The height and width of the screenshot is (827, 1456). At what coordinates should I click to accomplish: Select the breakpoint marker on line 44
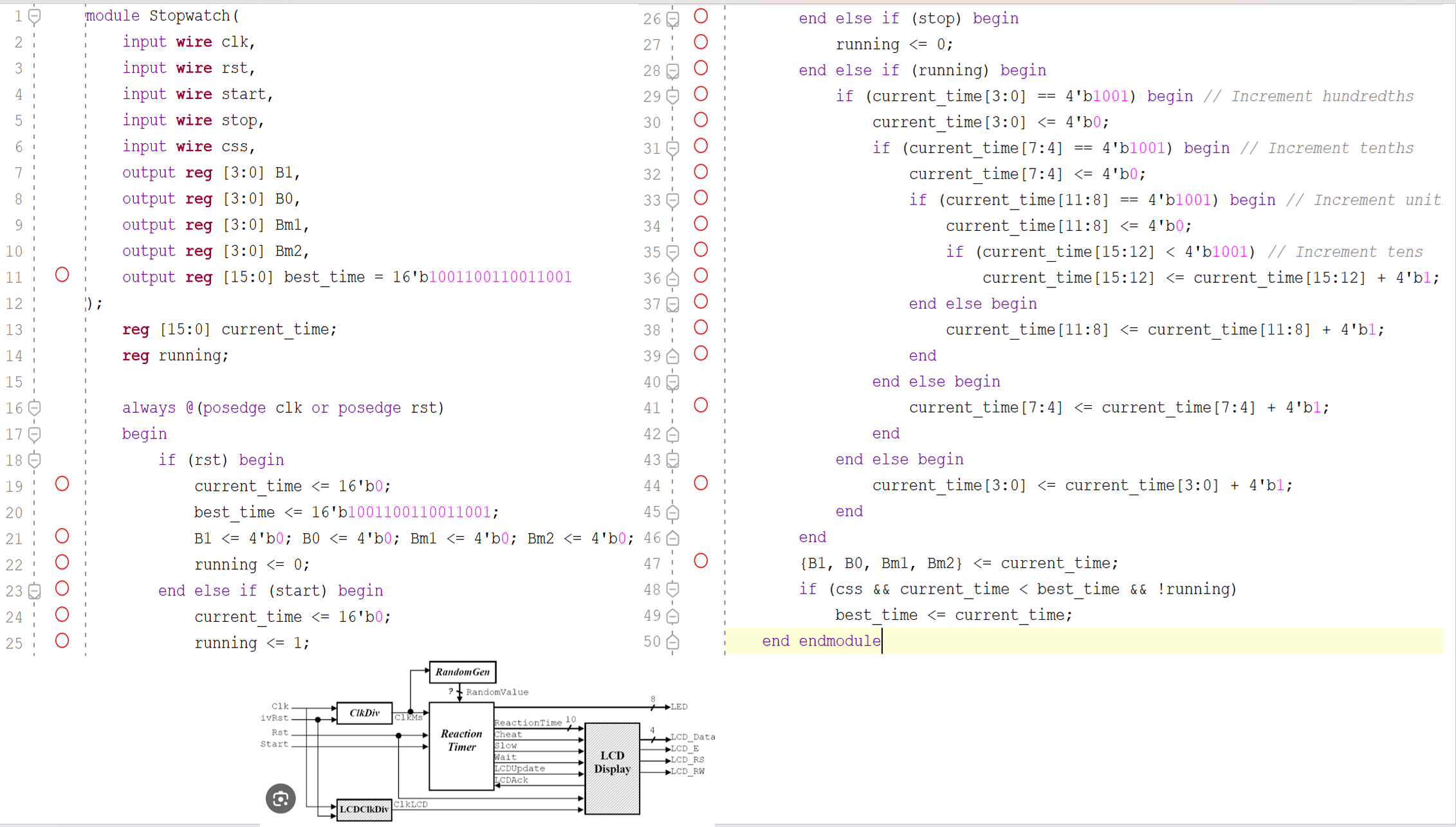701,483
